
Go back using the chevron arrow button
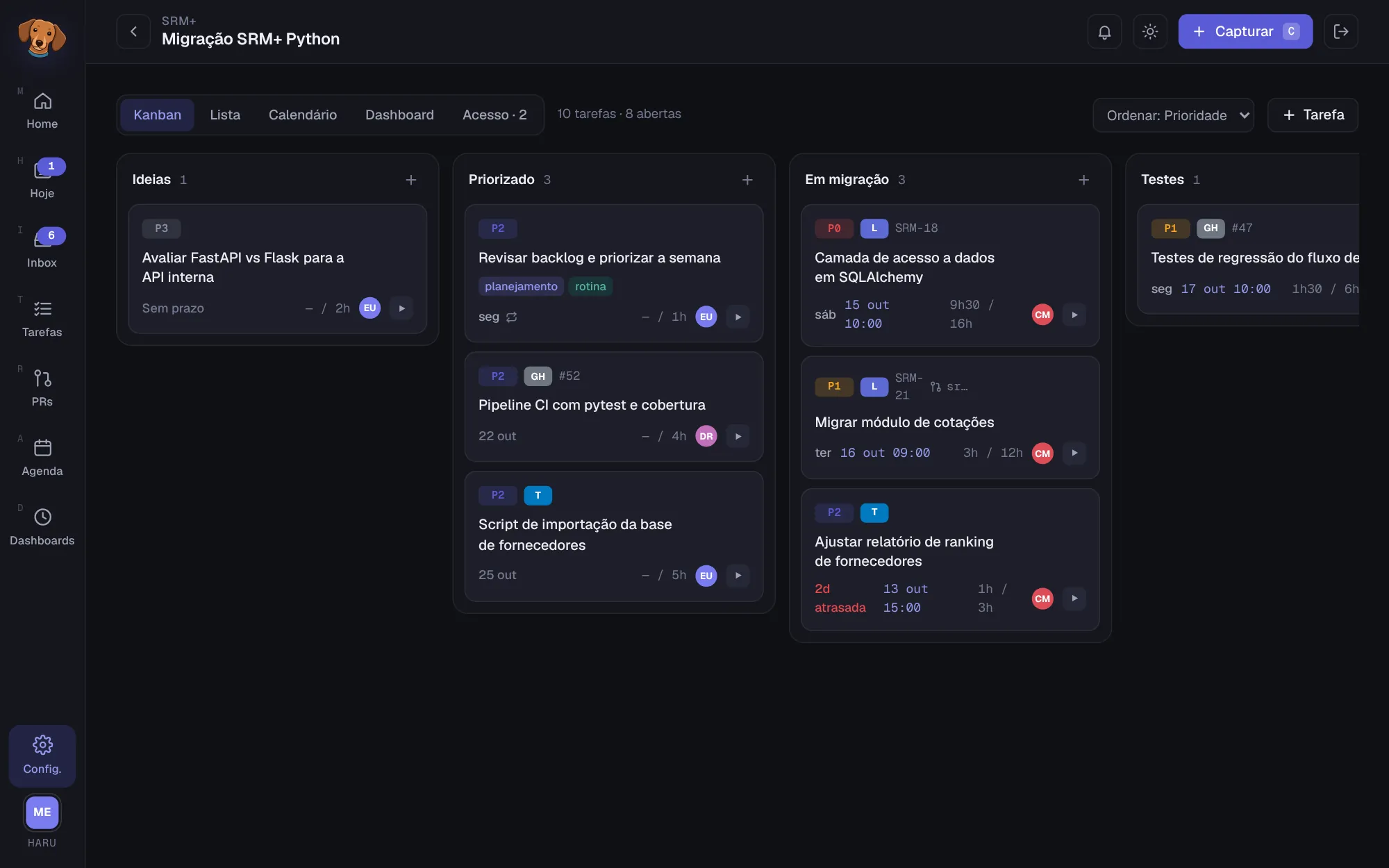point(133,31)
